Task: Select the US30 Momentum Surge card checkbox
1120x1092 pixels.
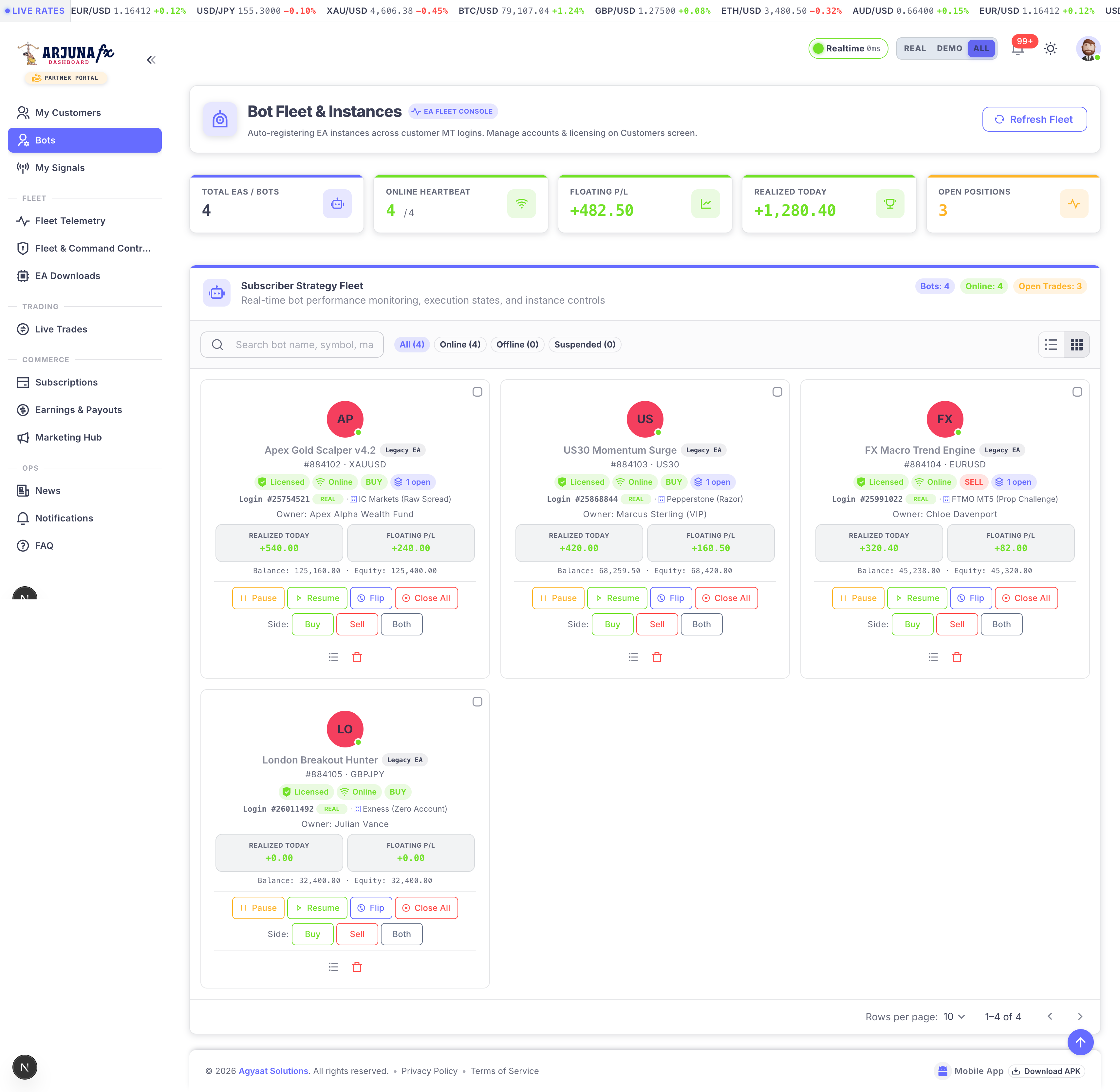Action: 777,392
